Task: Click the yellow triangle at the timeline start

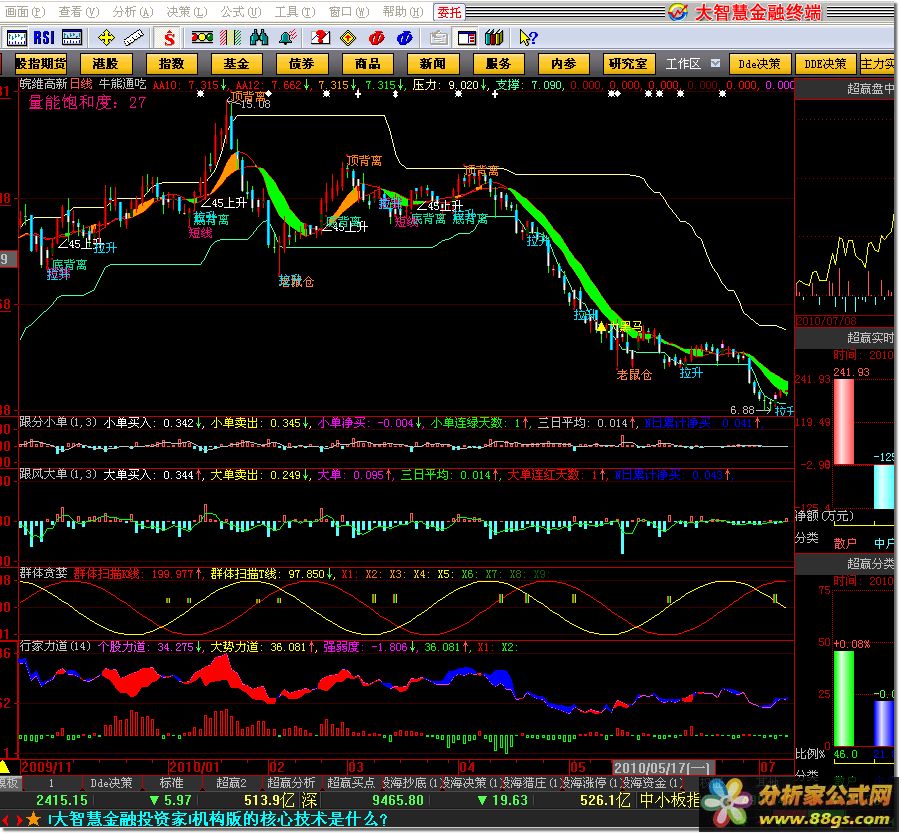Action: pos(4,766)
